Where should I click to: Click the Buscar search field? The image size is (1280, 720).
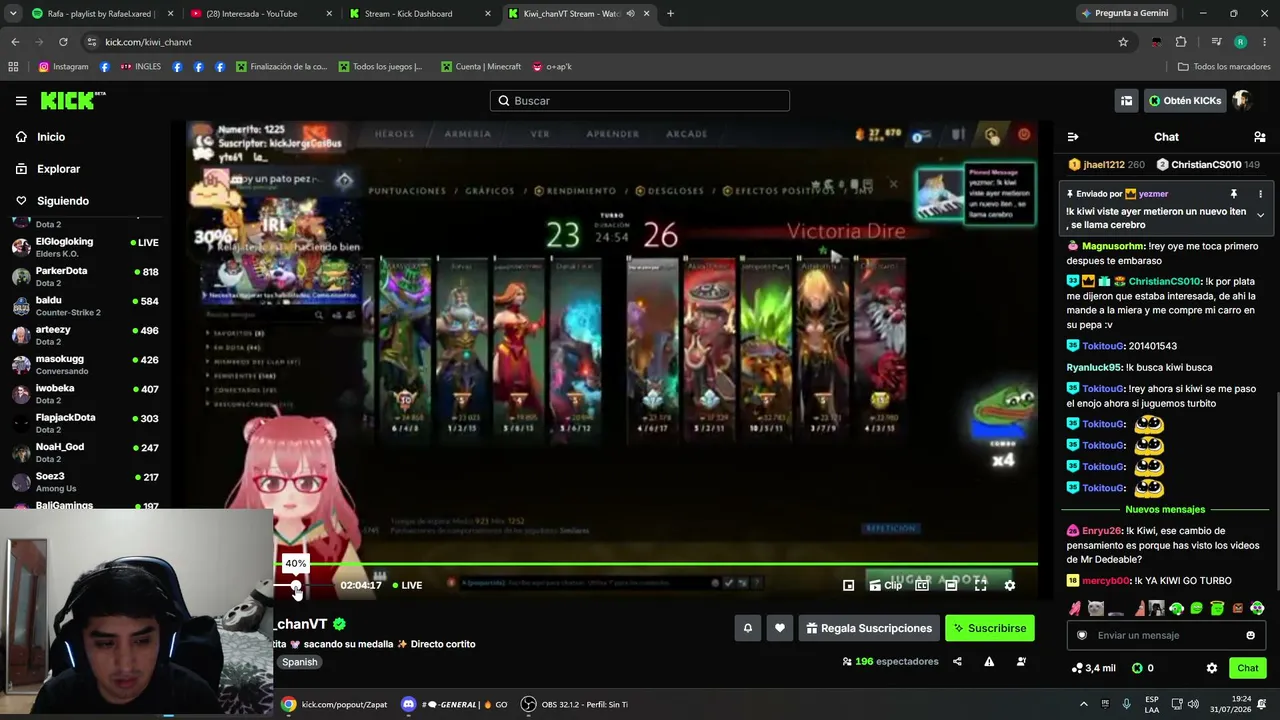(640, 101)
